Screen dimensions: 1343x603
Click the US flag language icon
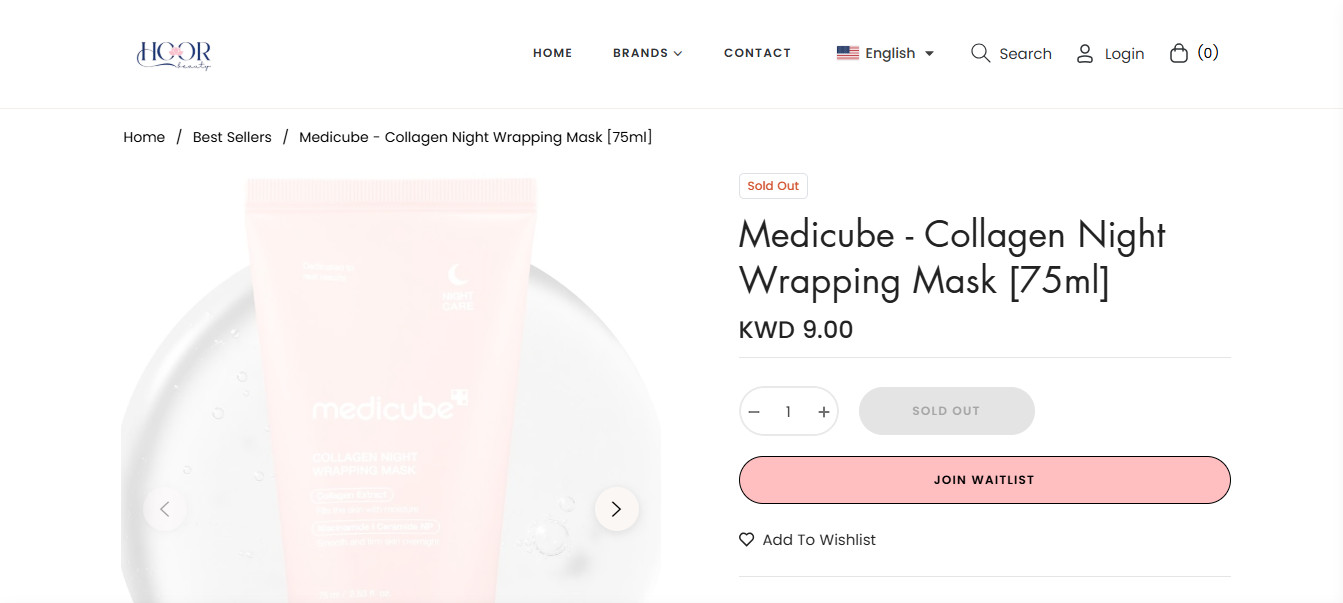848,53
